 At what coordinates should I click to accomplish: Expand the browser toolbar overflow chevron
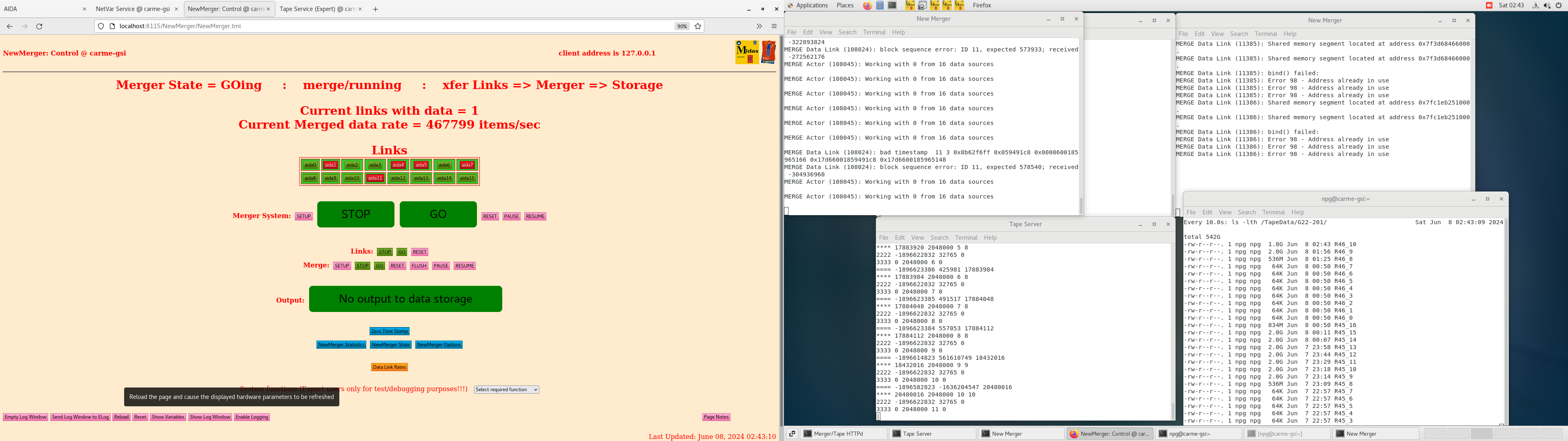(x=759, y=26)
